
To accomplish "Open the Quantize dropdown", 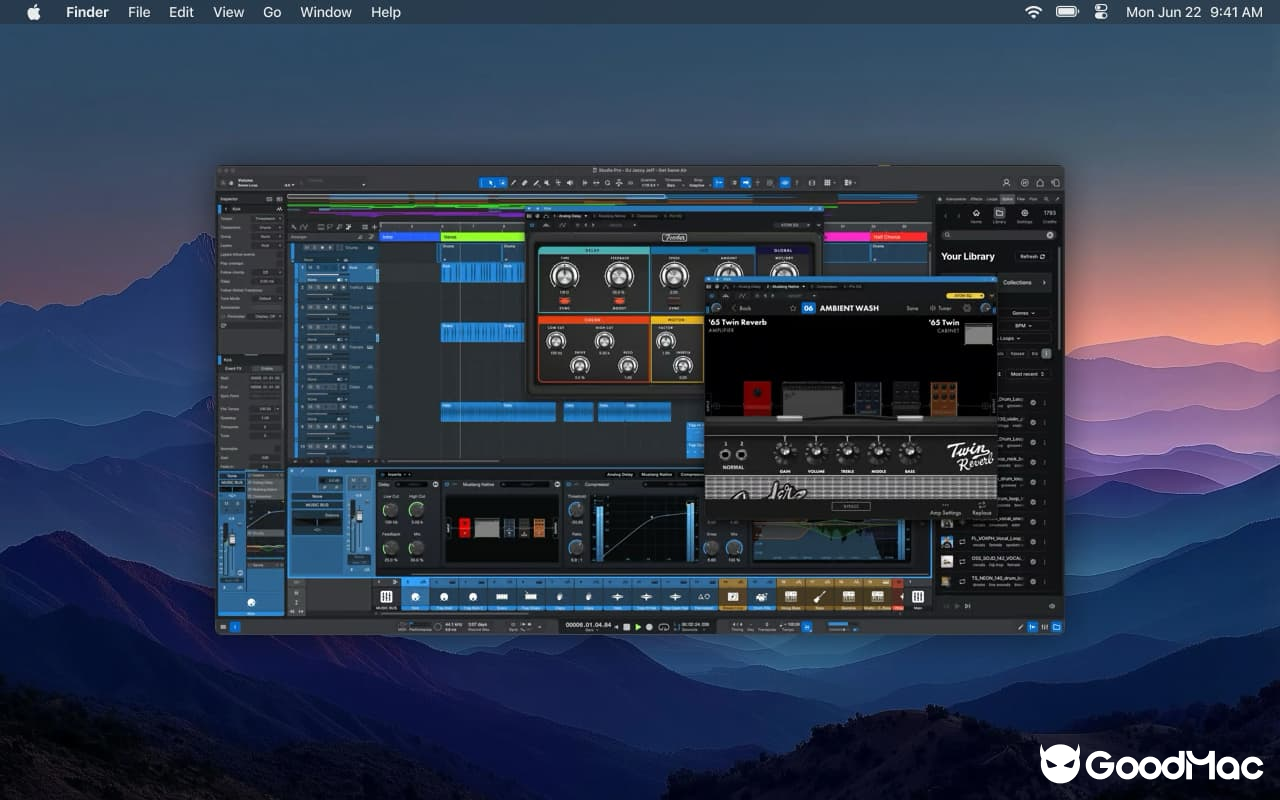I will pyautogui.click(x=650, y=183).
